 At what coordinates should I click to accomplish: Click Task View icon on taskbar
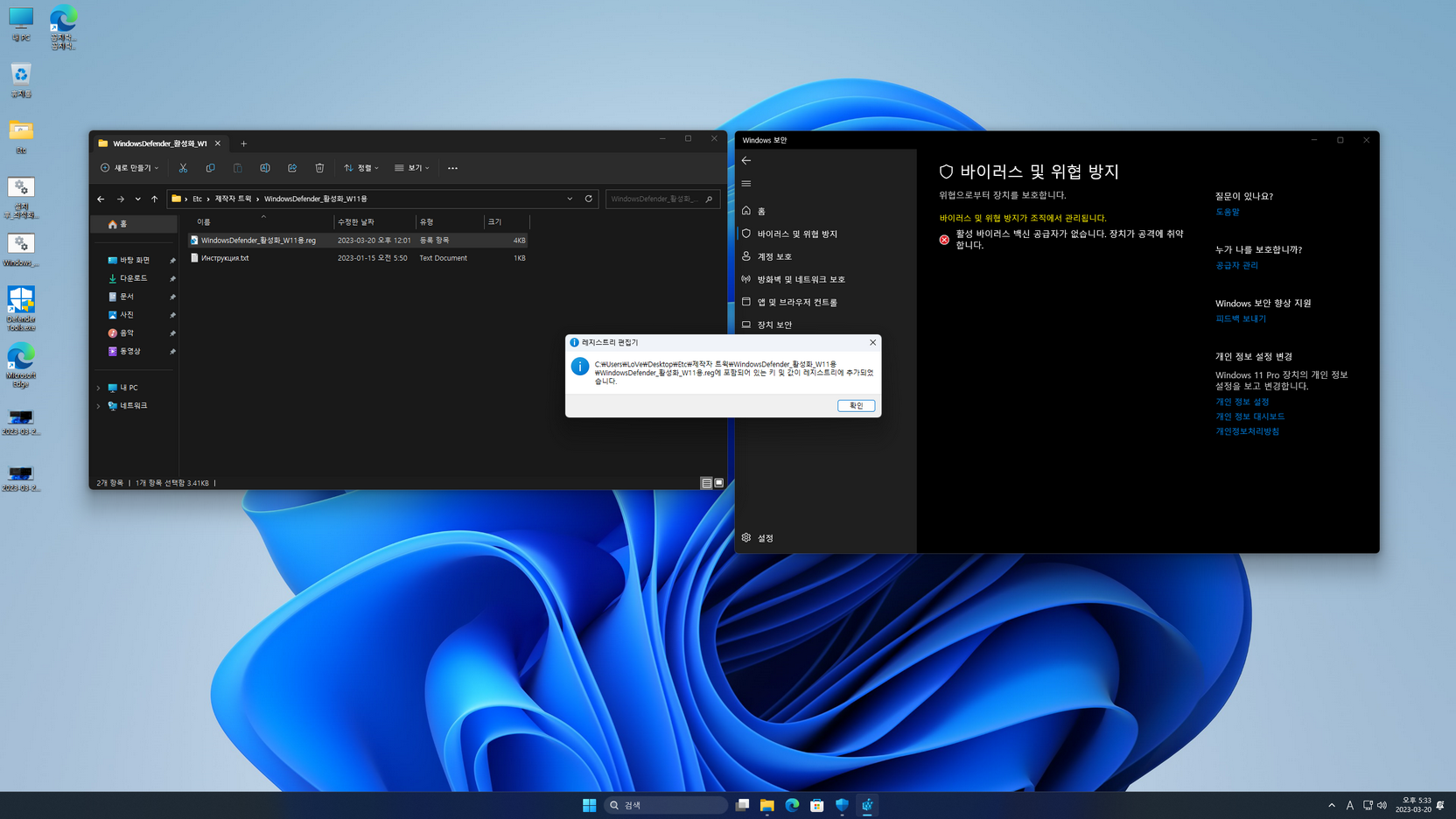(x=742, y=805)
